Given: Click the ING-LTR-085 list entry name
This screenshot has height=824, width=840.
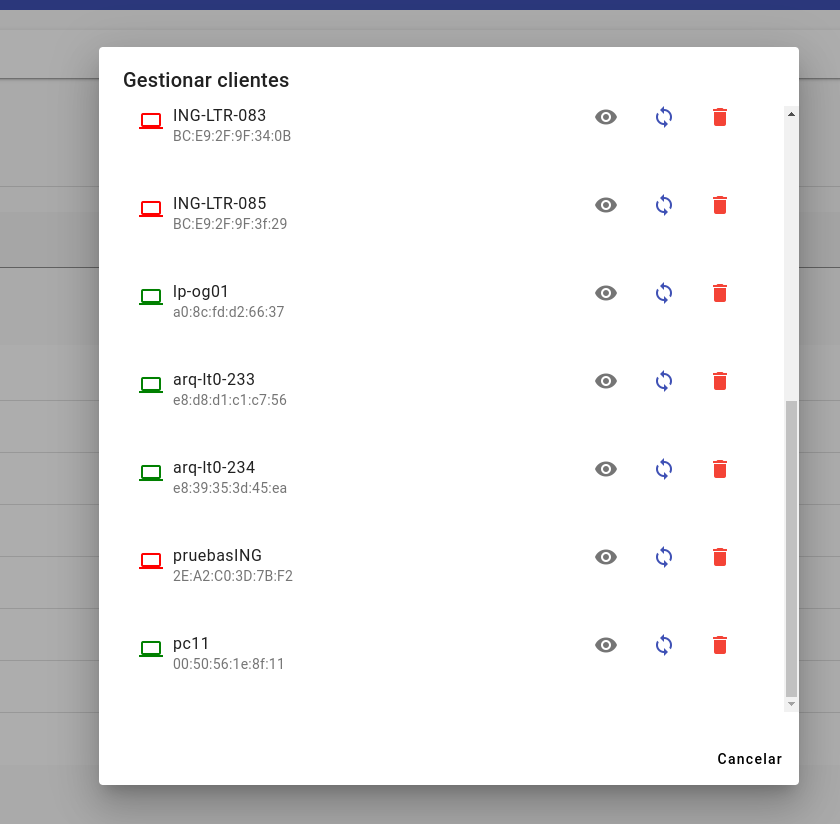Looking at the screenshot, I should (219, 203).
